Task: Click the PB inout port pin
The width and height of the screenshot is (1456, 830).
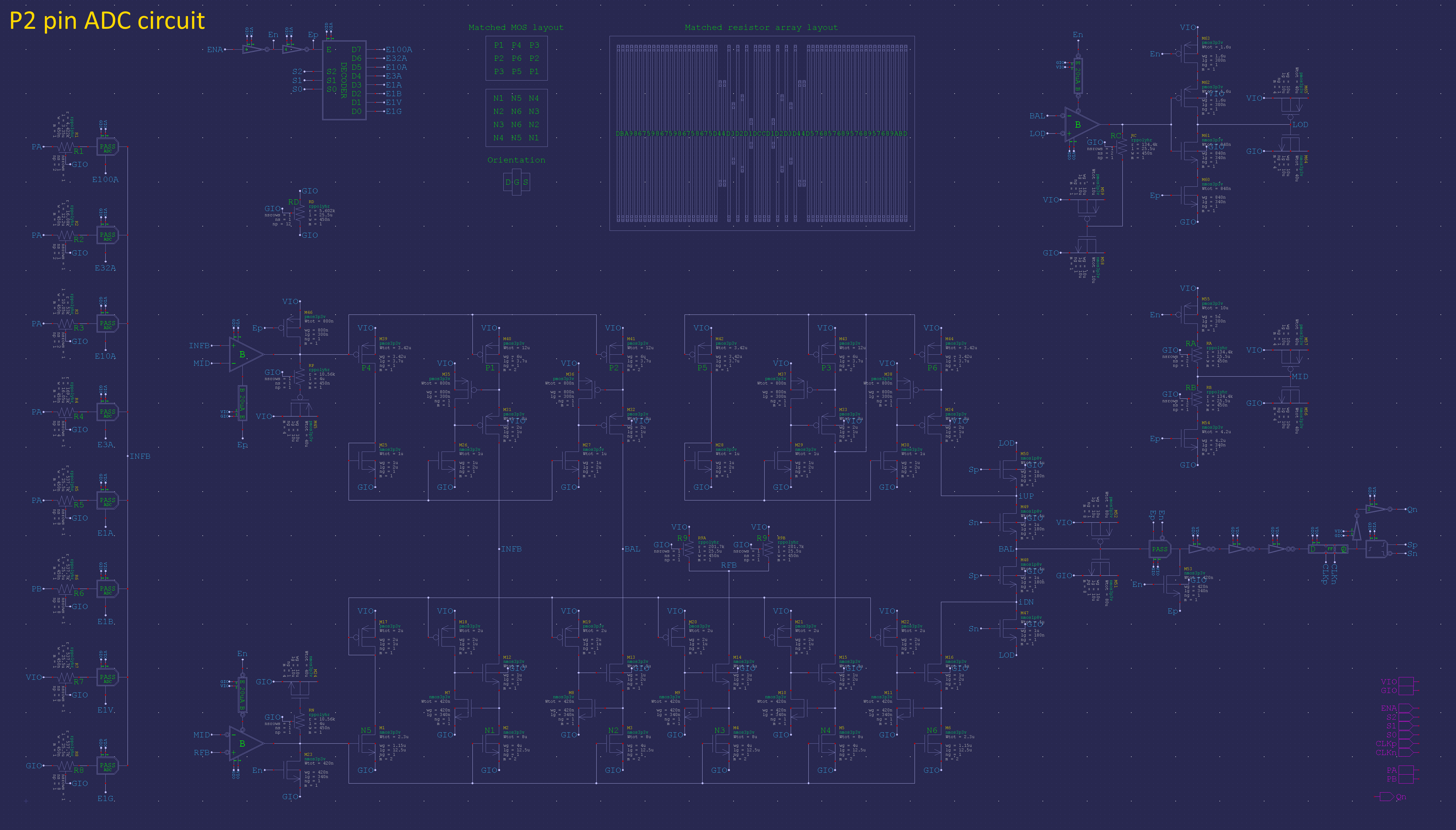Action: 1406,779
